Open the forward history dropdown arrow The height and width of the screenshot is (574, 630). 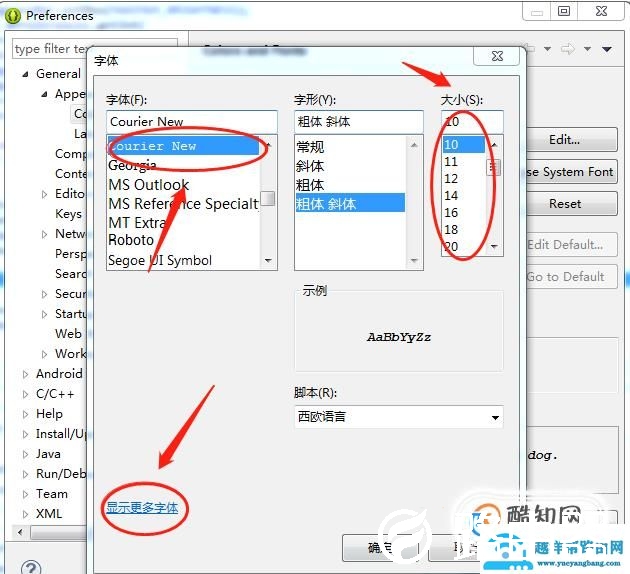point(587,49)
